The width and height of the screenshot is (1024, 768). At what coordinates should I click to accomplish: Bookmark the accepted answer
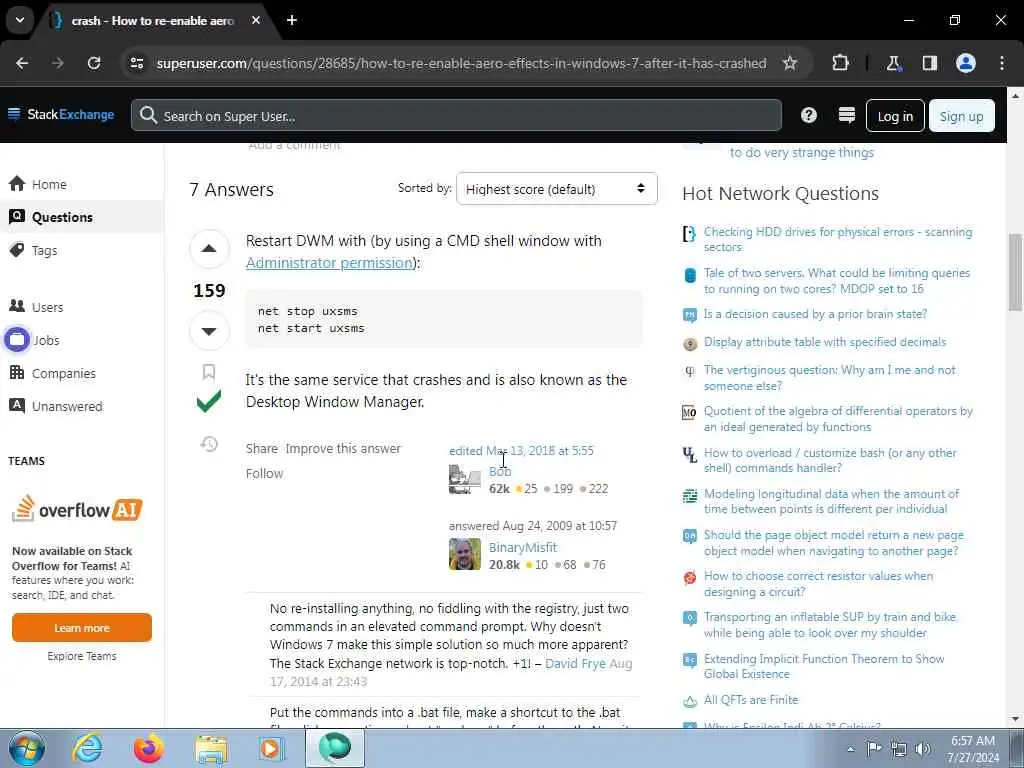click(x=209, y=372)
